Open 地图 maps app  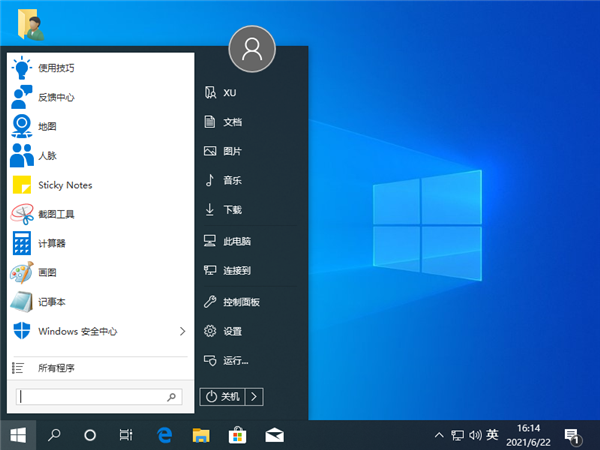[50, 127]
